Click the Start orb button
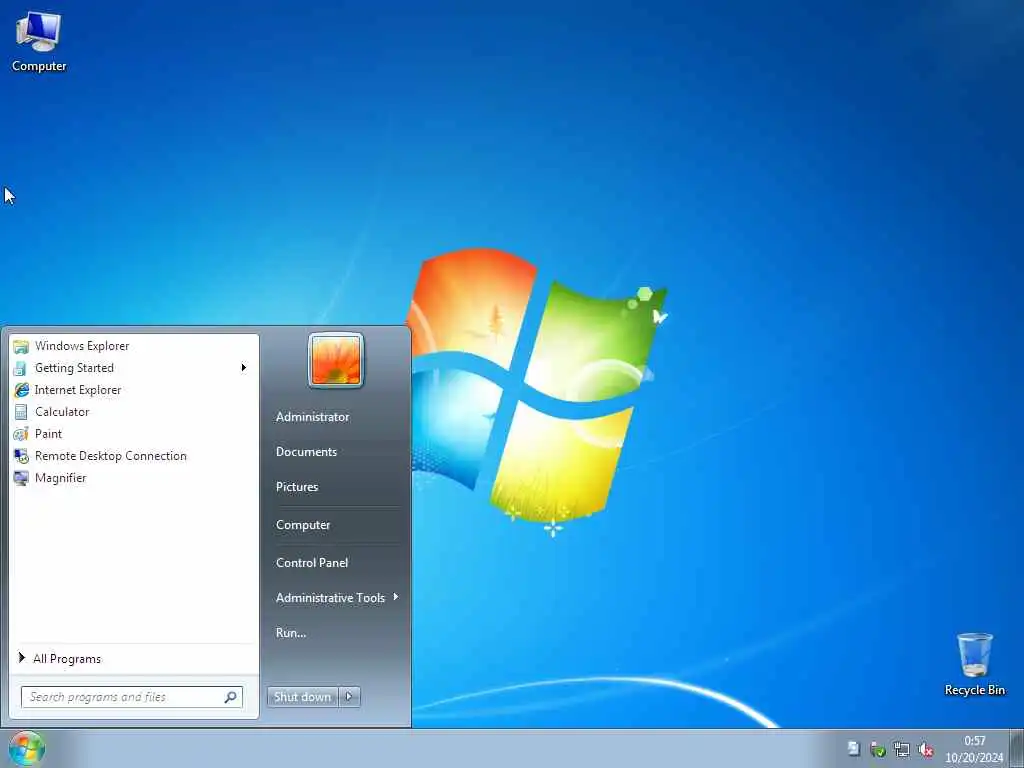The image size is (1024, 768). (x=27, y=748)
